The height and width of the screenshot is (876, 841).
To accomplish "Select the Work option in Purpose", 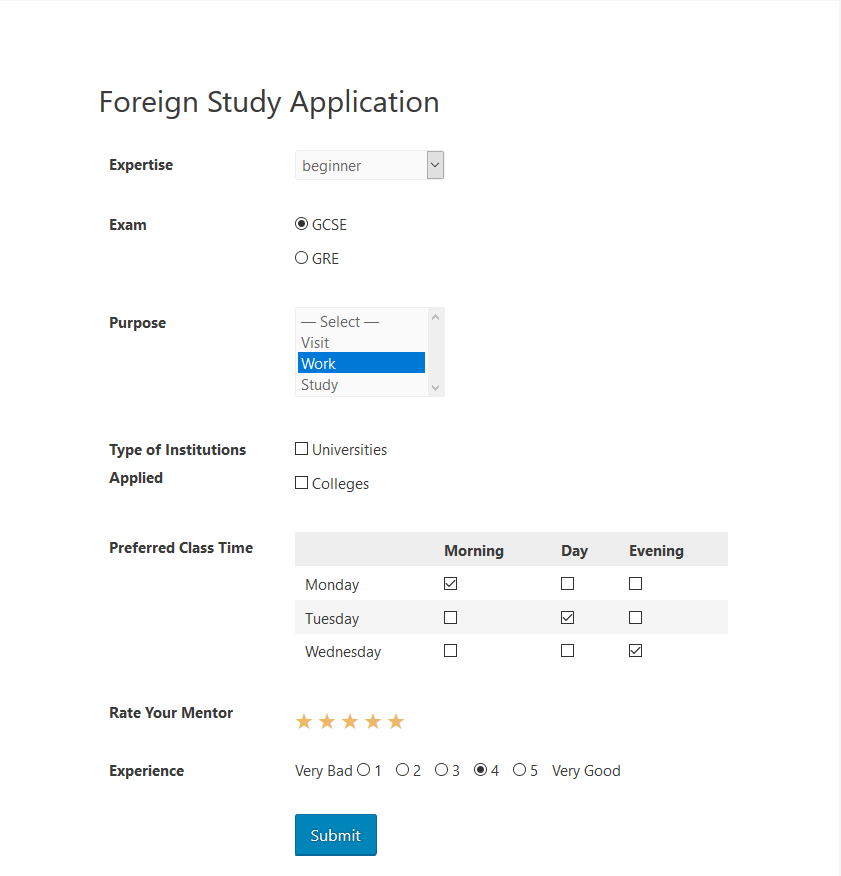I will (361, 363).
